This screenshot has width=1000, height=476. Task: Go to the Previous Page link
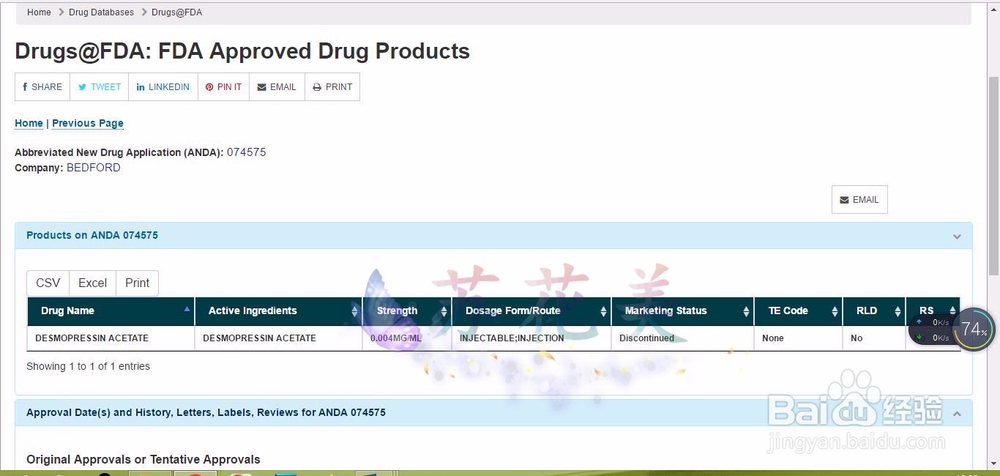point(88,123)
